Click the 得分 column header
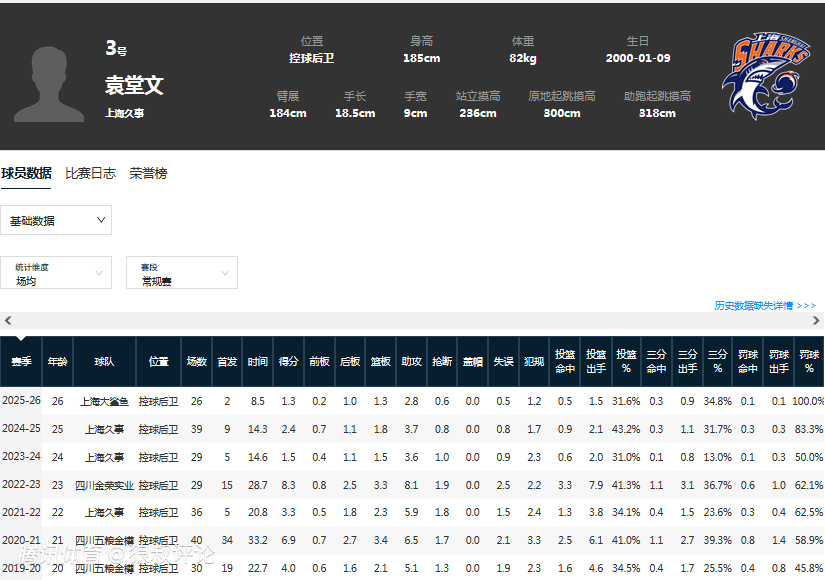 [288, 362]
